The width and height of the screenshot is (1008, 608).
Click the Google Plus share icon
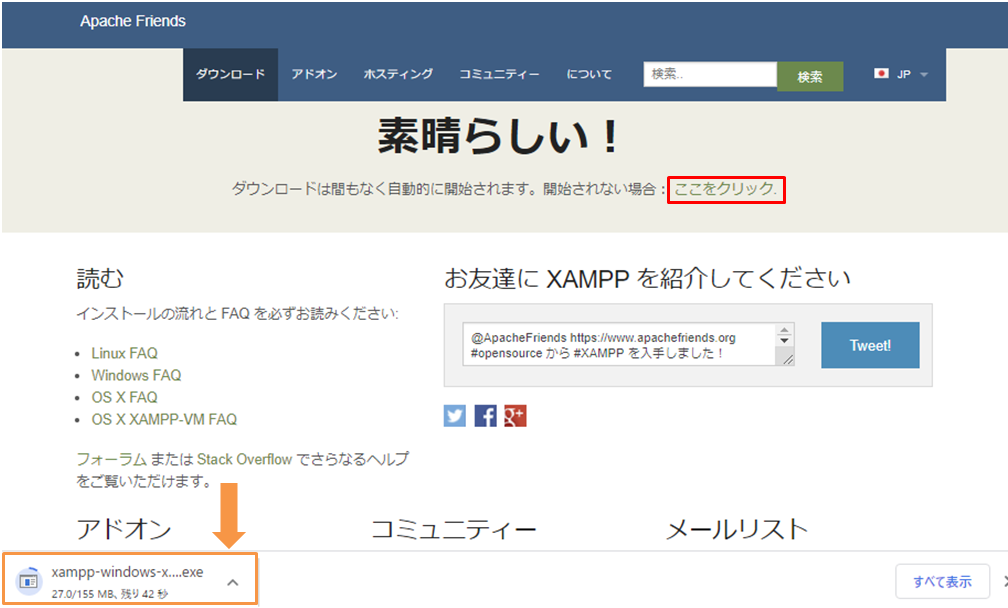coord(515,416)
